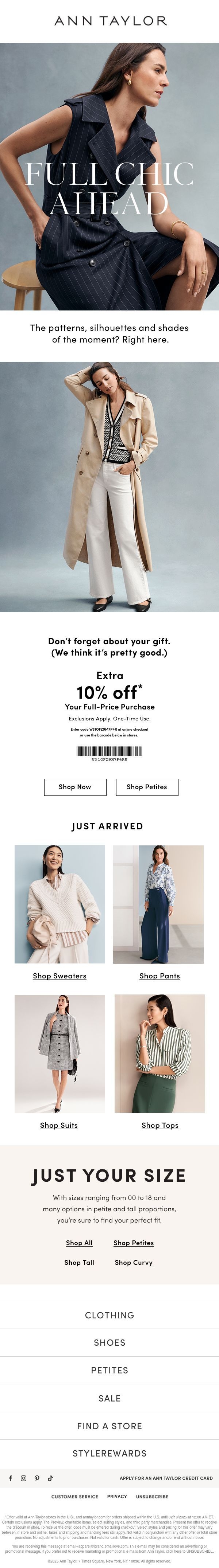
Task: Open the TikTok social icon
Action: click(51, 1478)
